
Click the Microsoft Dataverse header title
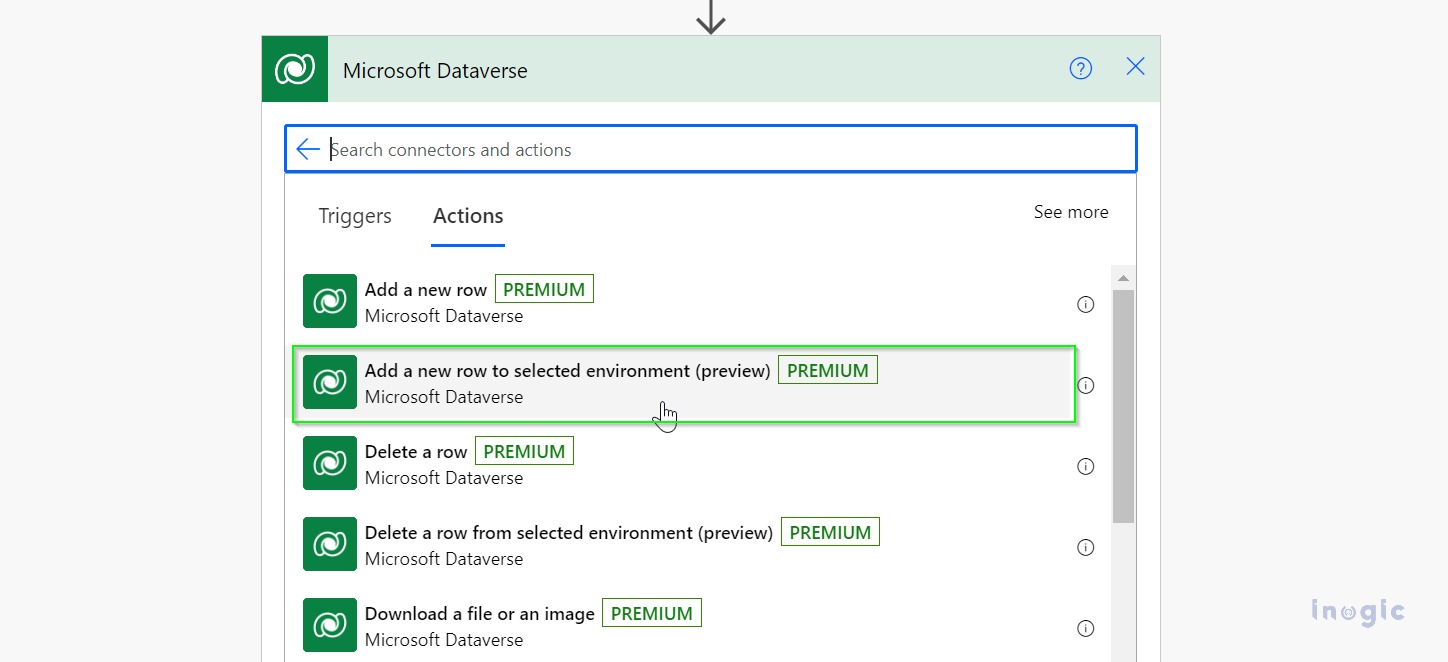pyautogui.click(x=435, y=71)
